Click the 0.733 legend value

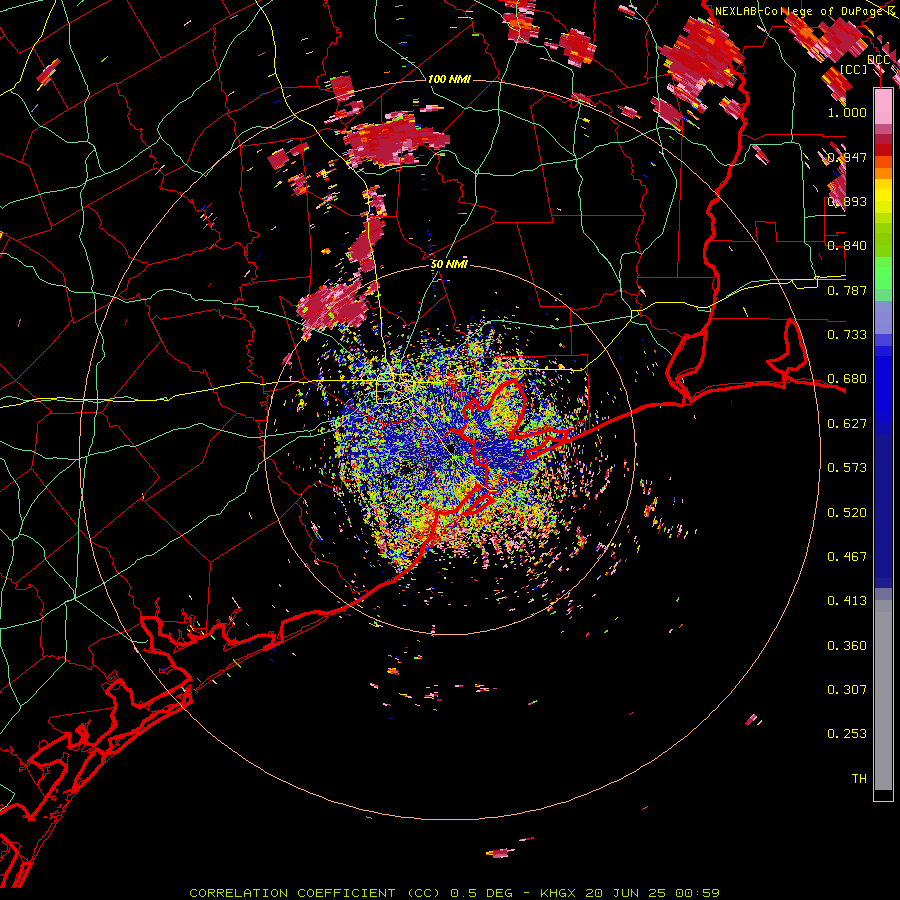tap(847, 334)
